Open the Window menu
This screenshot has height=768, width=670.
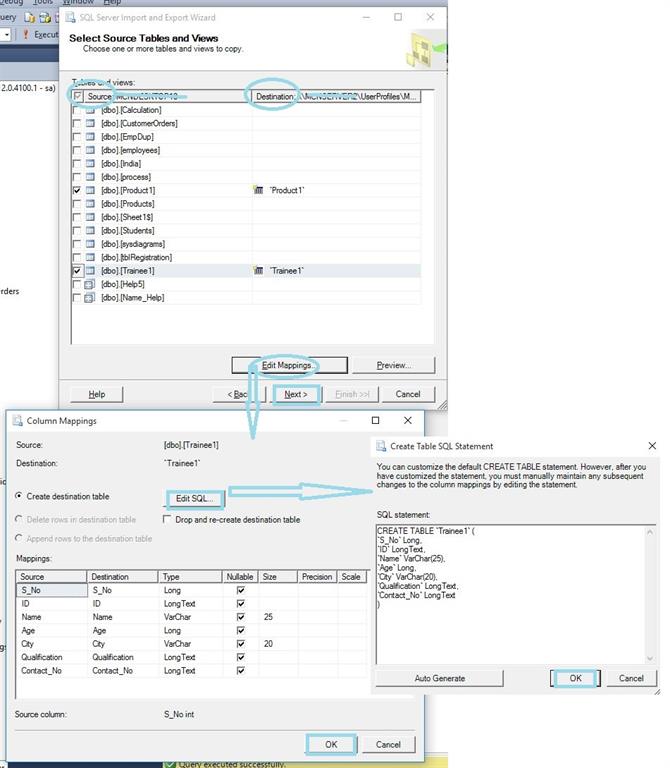point(78,2)
